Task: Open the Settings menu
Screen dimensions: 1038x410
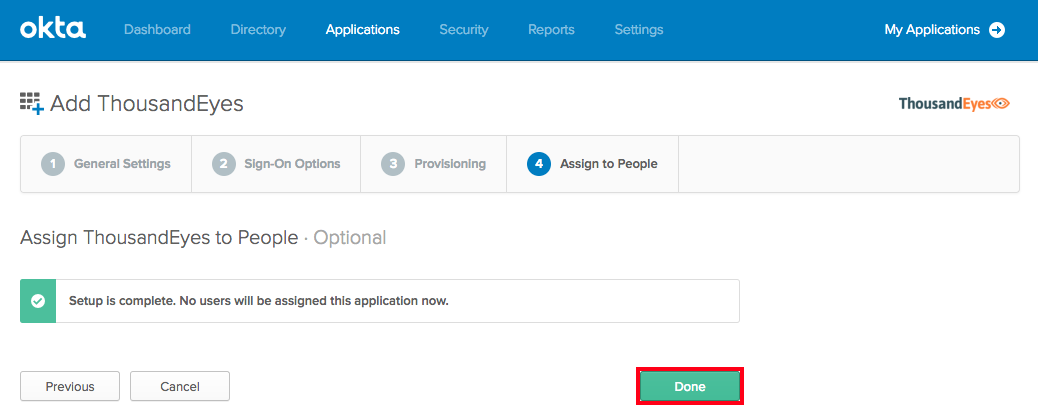Action: click(x=639, y=30)
